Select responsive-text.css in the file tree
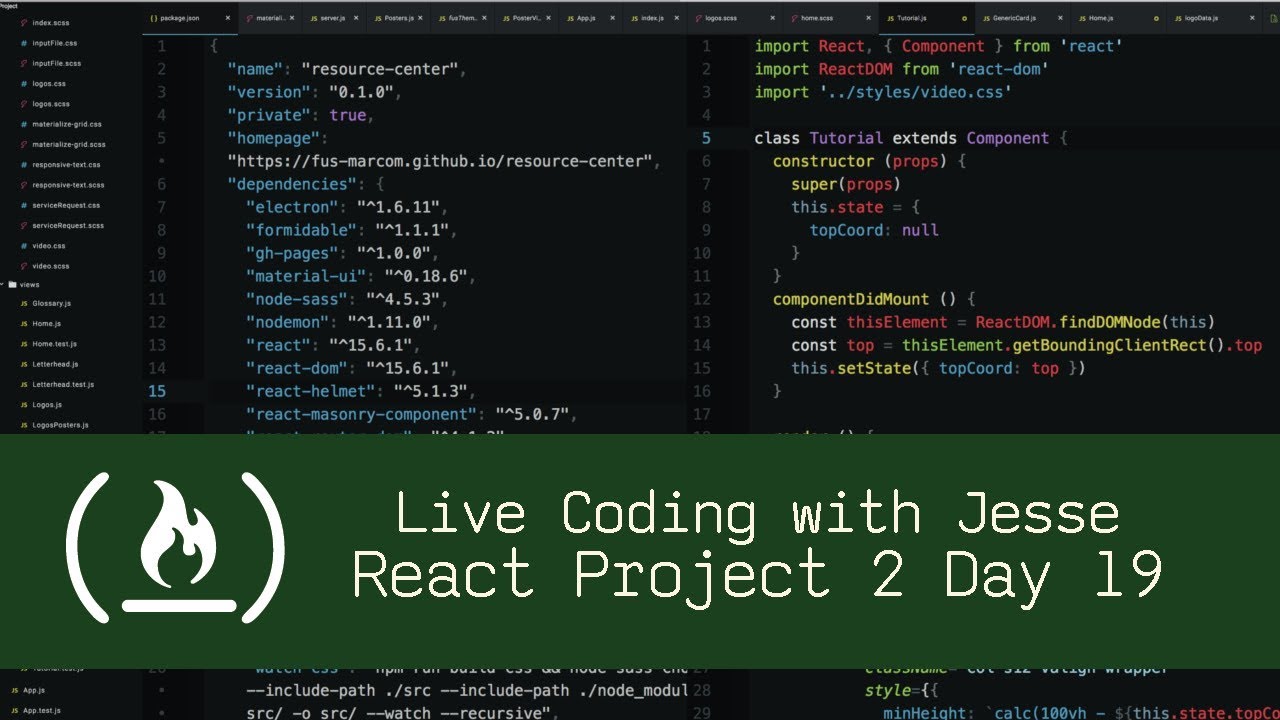 coord(66,165)
